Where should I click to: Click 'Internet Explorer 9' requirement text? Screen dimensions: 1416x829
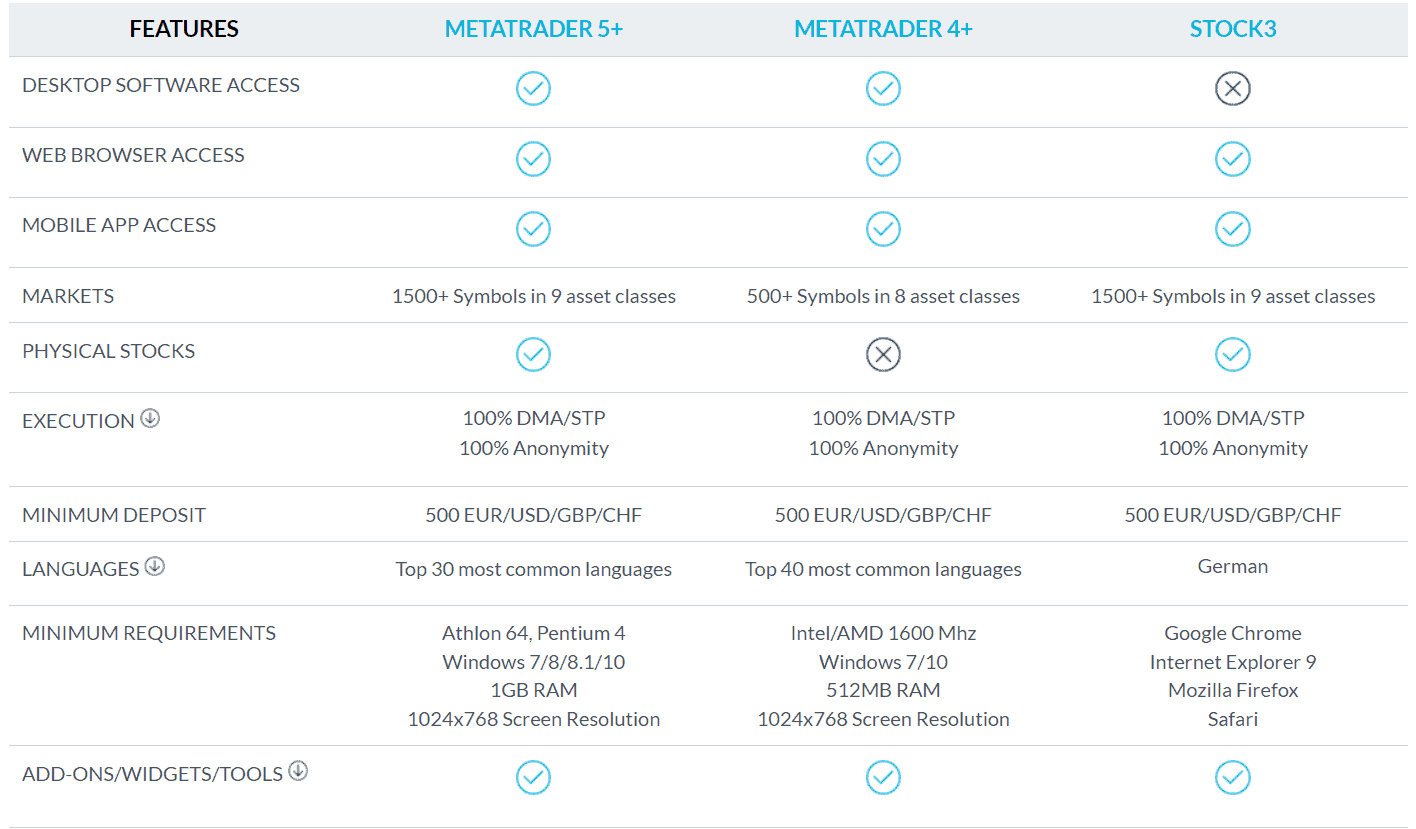1233,662
